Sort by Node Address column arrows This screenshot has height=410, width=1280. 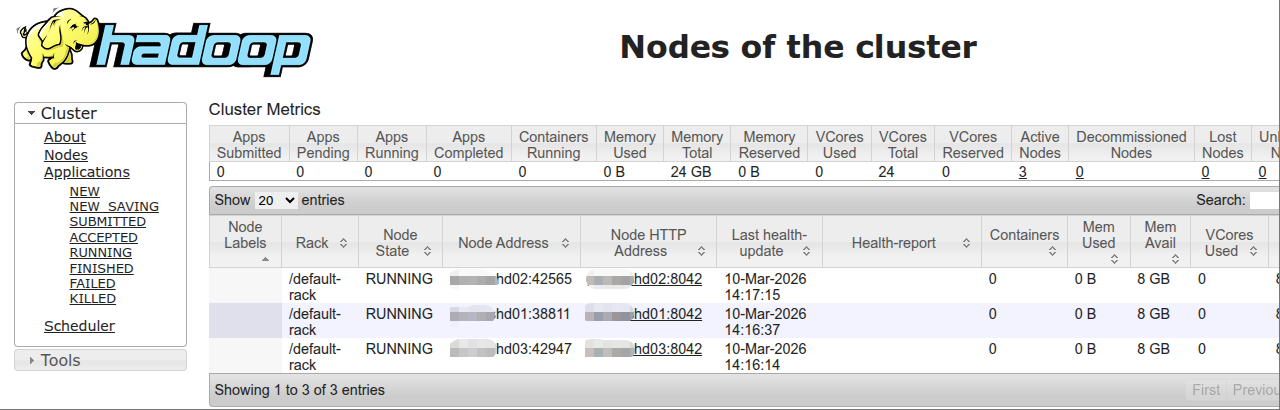tap(565, 243)
